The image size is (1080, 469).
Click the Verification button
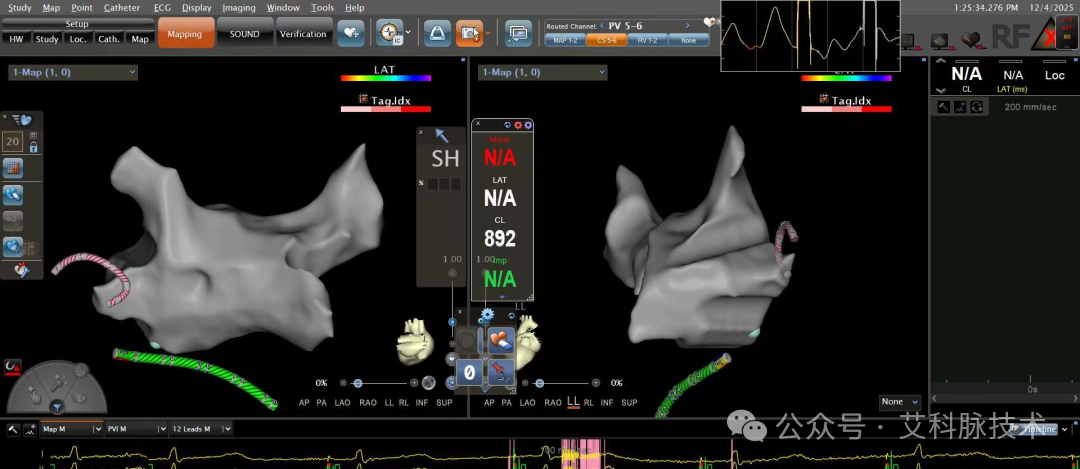click(x=303, y=33)
